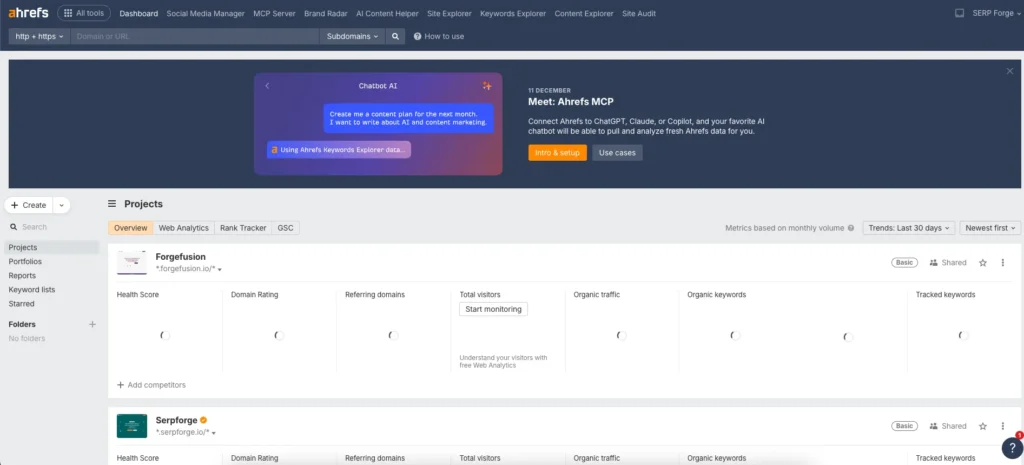Click the Serpforge verified badge icon
The image size is (1024, 465).
pyautogui.click(x=204, y=420)
